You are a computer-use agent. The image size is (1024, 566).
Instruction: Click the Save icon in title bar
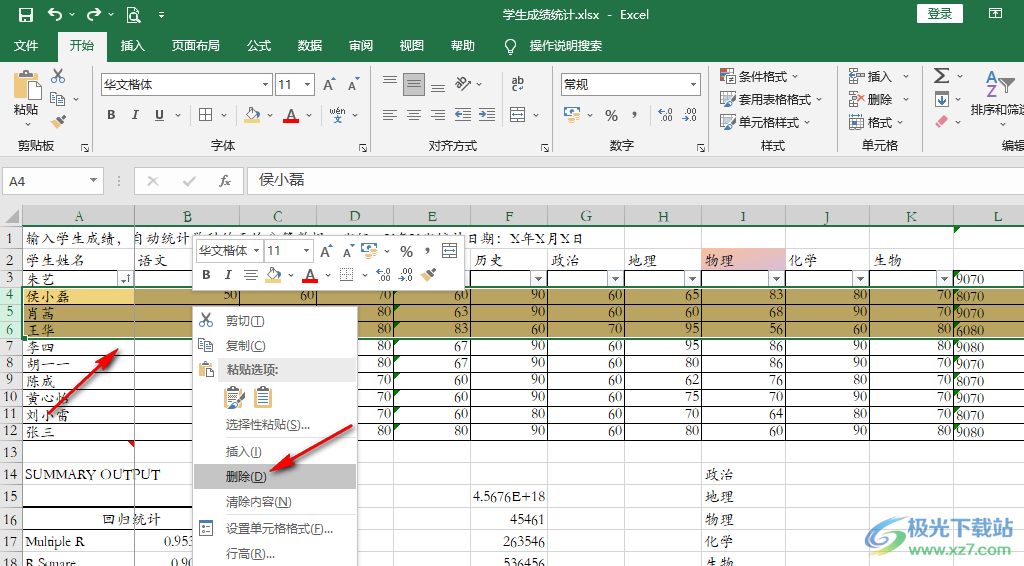(x=26, y=15)
